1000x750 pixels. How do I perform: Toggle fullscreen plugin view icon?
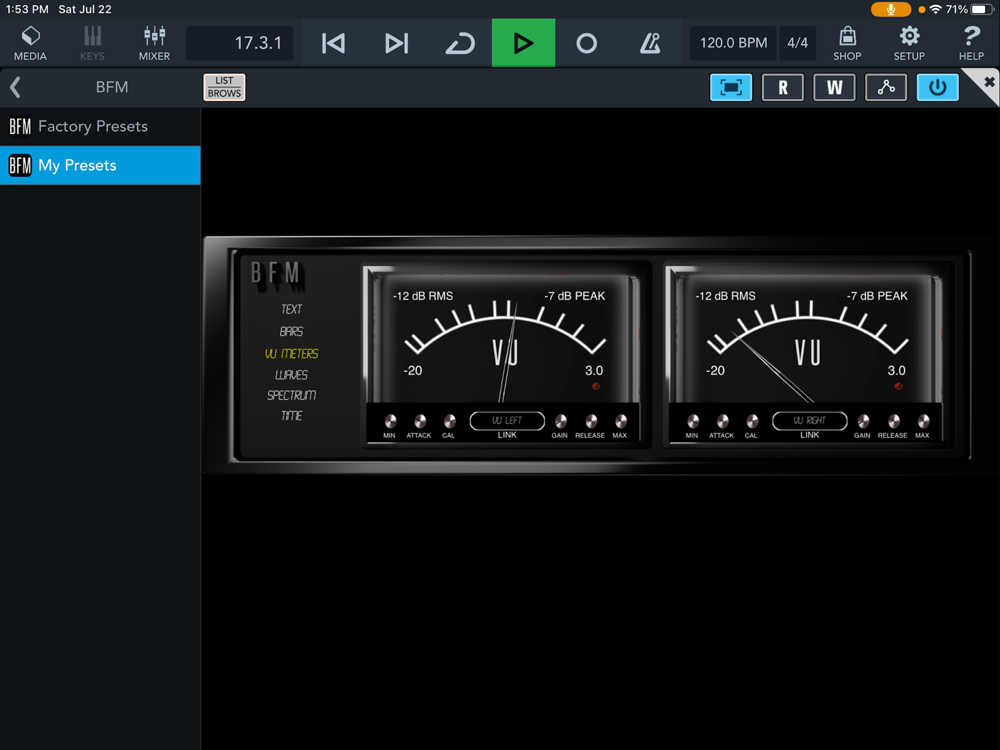click(x=731, y=87)
